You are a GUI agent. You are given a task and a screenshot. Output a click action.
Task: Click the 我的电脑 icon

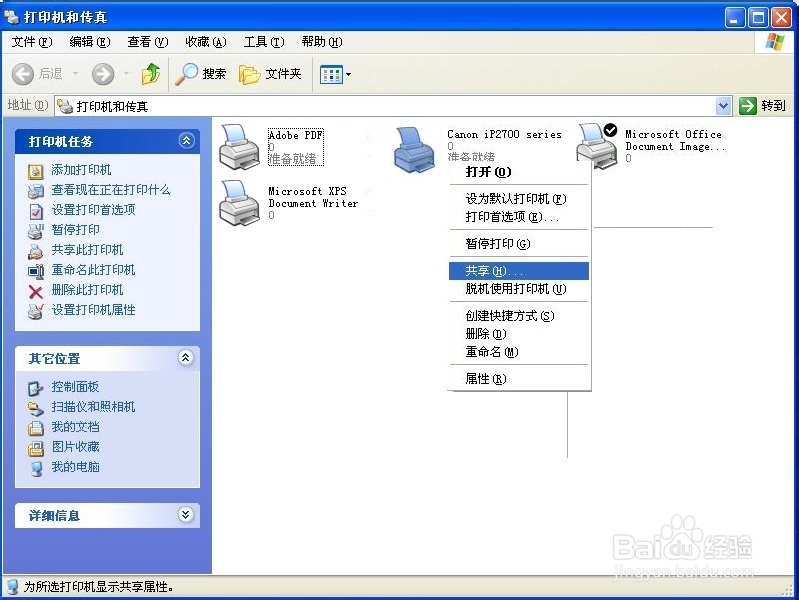click(36, 467)
